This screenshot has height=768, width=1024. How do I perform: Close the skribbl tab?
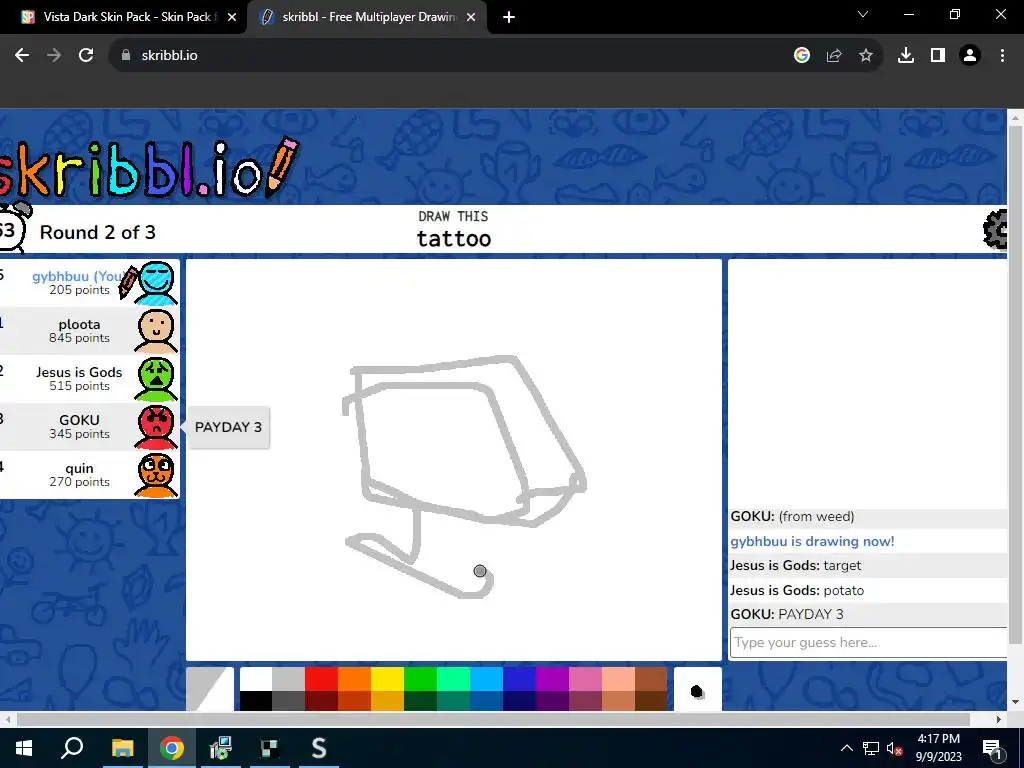pyautogui.click(x=471, y=18)
